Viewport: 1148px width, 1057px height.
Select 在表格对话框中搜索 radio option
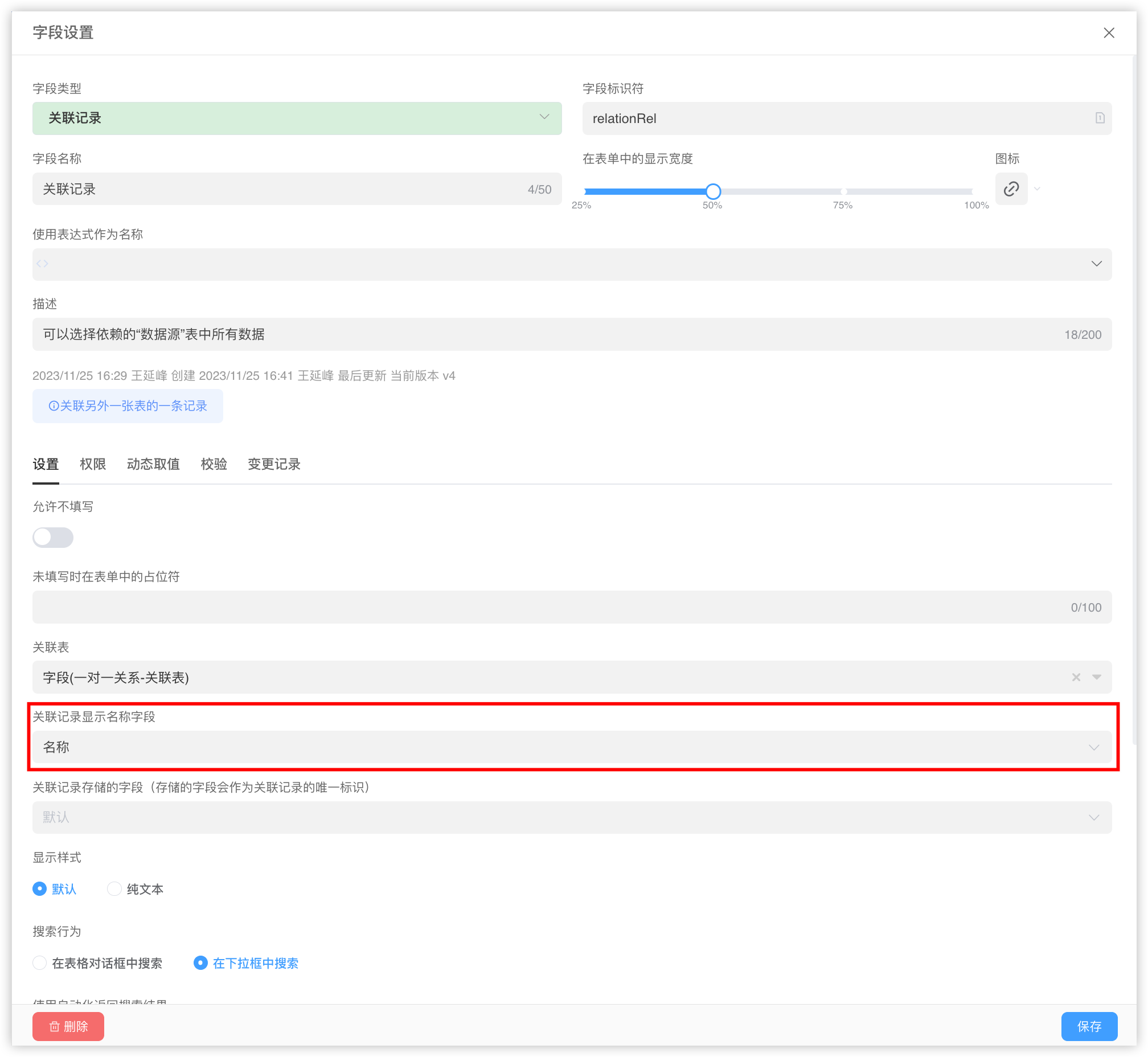(x=39, y=963)
